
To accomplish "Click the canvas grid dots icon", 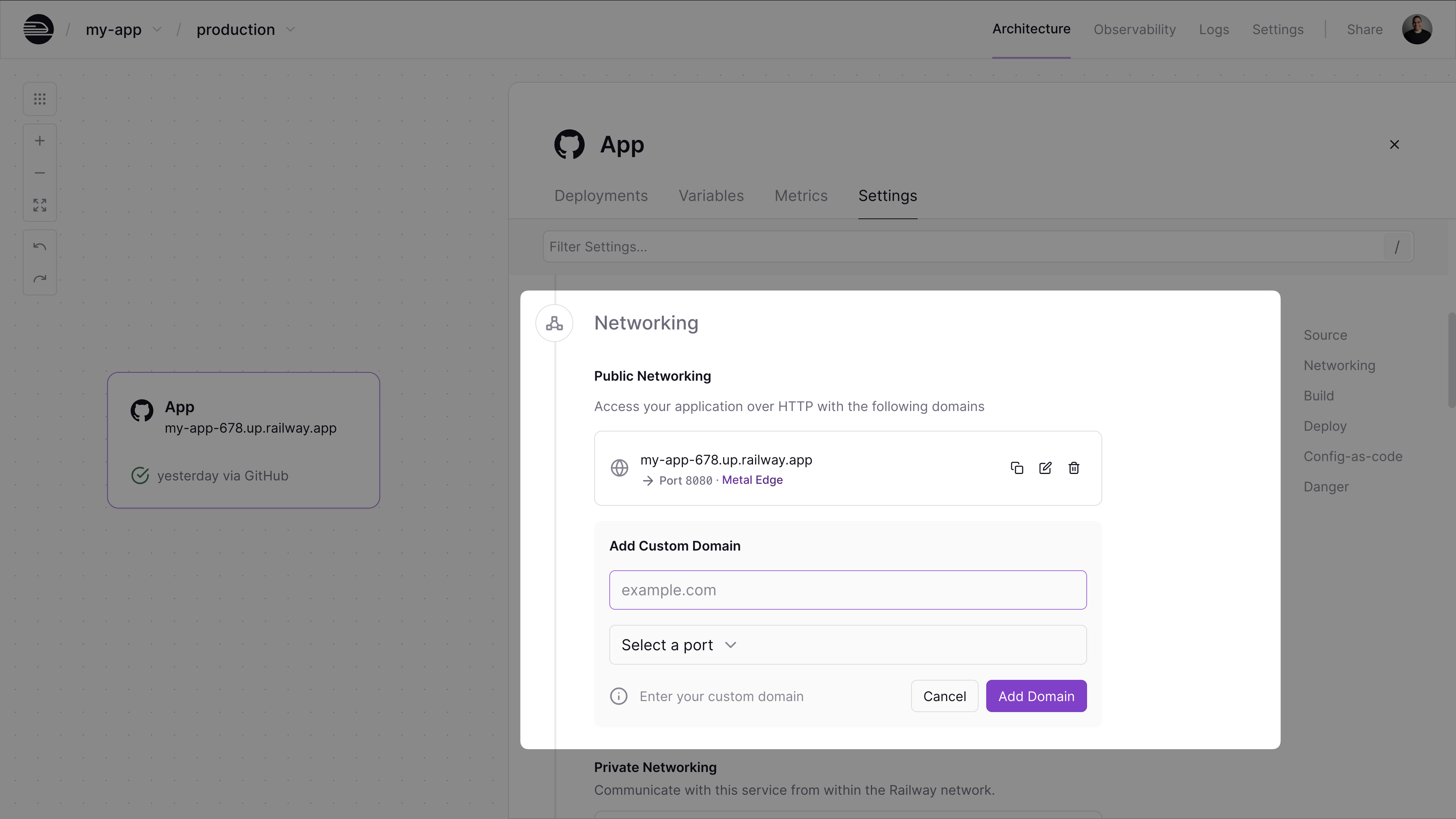I will tap(39, 99).
